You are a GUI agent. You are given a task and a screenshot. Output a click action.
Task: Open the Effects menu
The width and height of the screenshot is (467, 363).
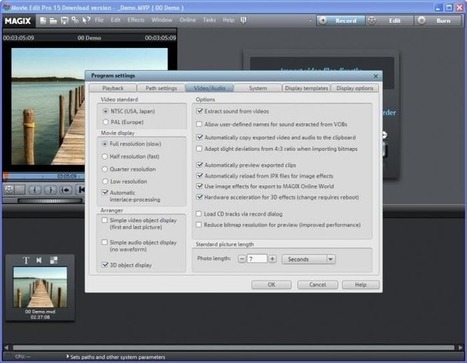click(136, 20)
